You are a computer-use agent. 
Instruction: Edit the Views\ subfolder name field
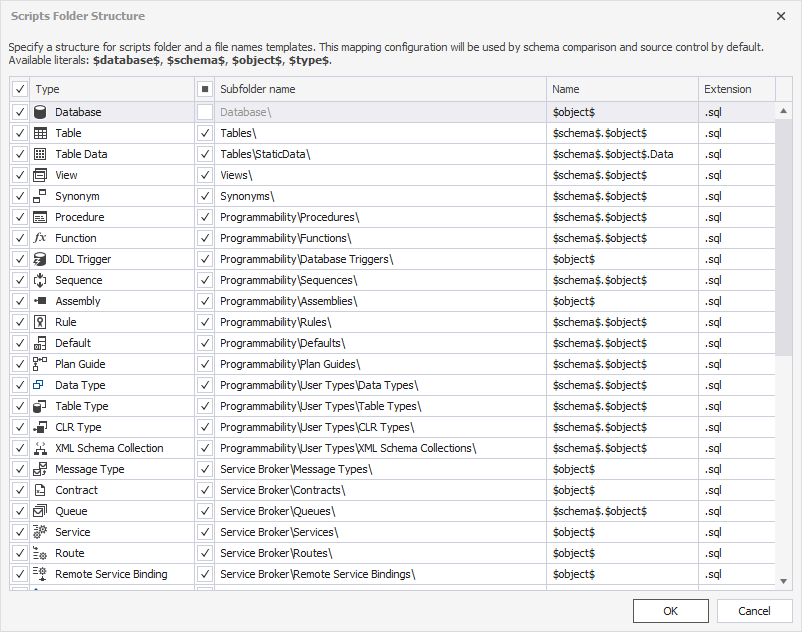(x=381, y=175)
